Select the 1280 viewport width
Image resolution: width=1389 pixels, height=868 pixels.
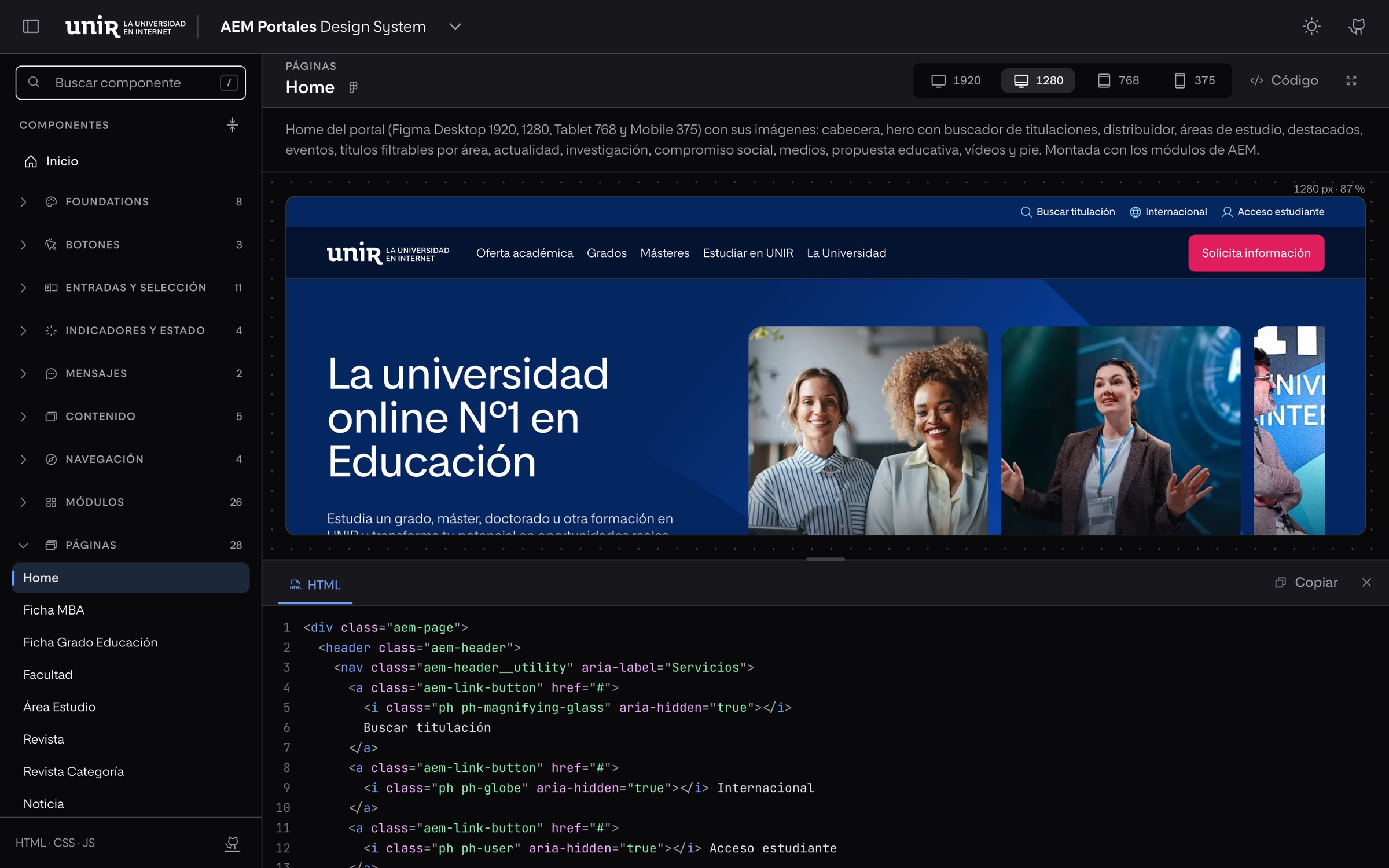1038,80
